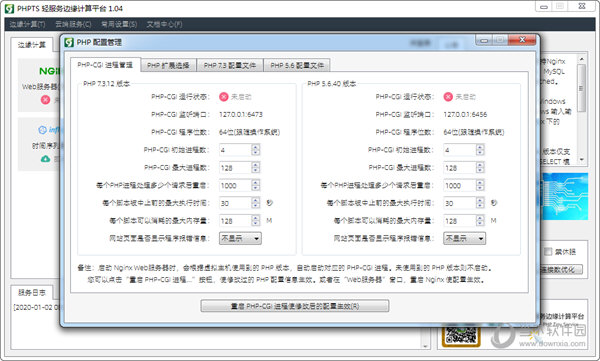Screen dimensions: 600x361
Task: Click PHPTS main window title icon
Action: coord(9,8)
